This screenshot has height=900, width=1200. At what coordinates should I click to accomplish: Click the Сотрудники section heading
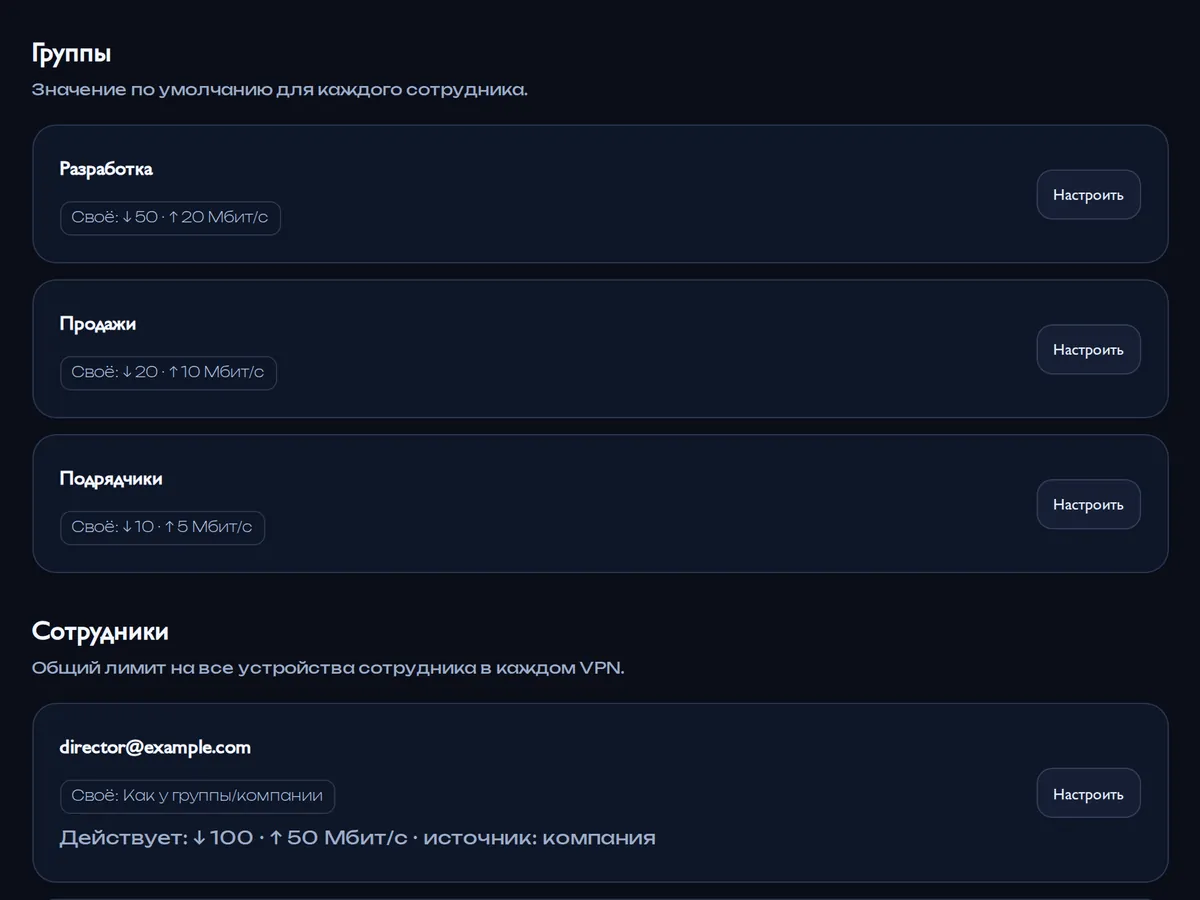(100, 631)
